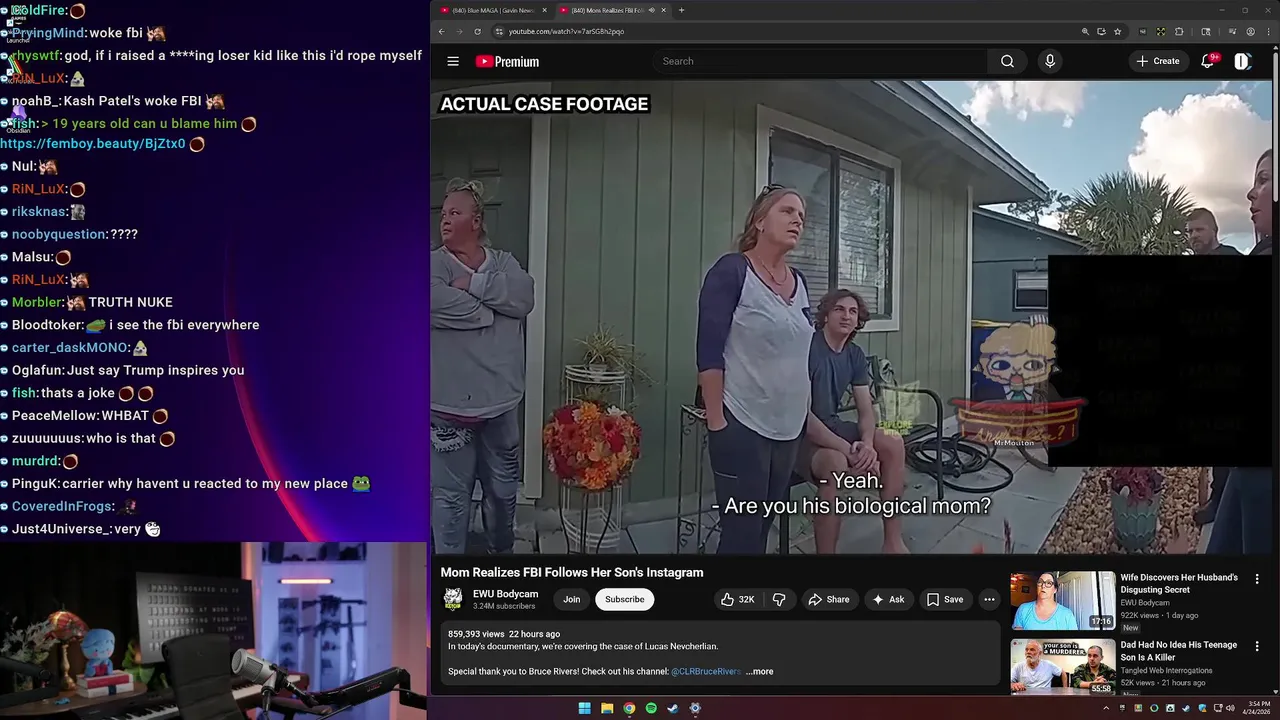The image size is (1280, 720).
Task: Start voice search with microphone icon
Action: point(1049,61)
